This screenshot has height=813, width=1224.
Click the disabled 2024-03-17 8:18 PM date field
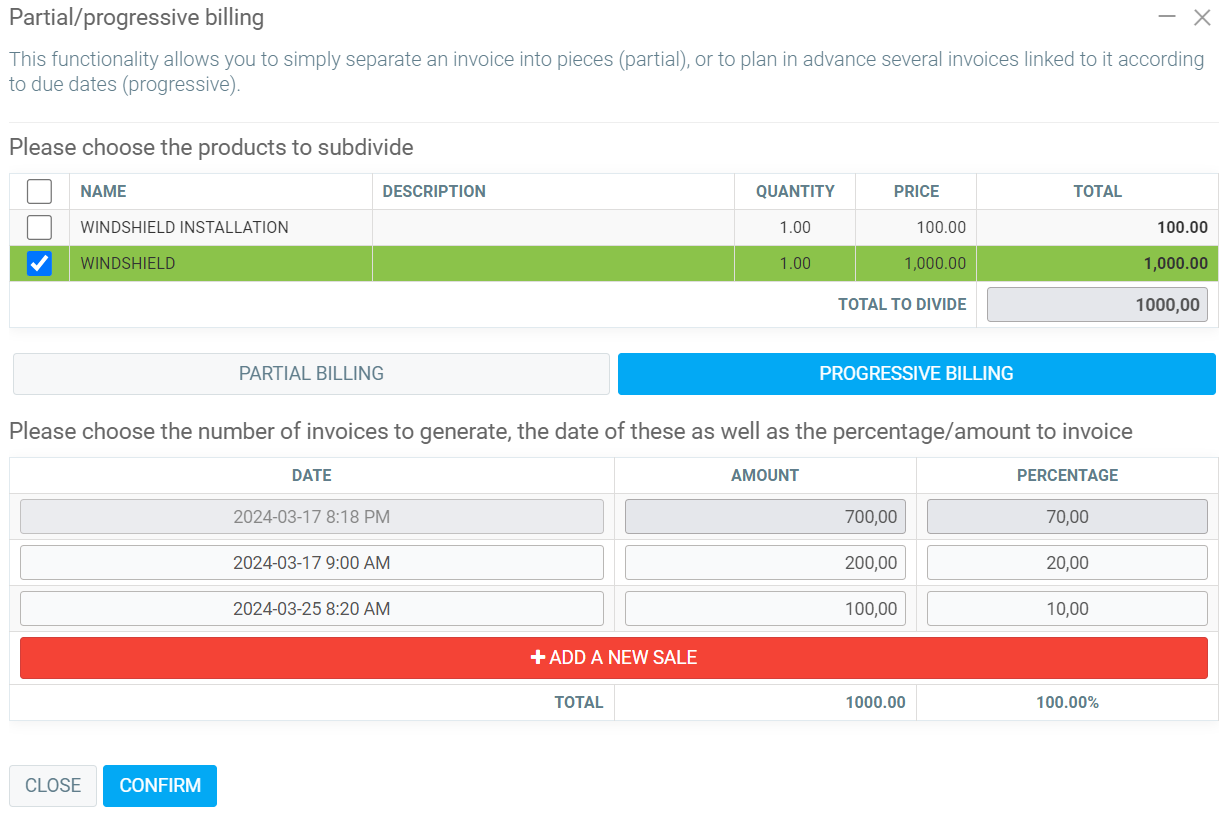point(312,517)
